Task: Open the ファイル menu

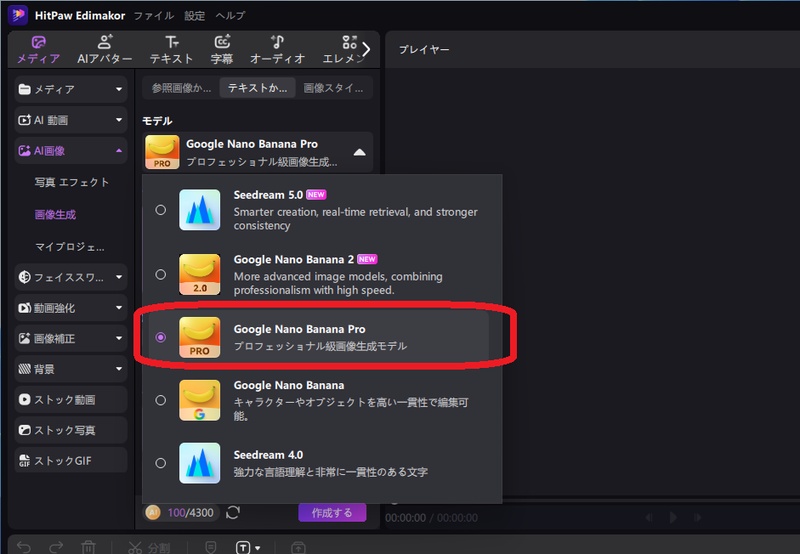Action: point(154,16)
